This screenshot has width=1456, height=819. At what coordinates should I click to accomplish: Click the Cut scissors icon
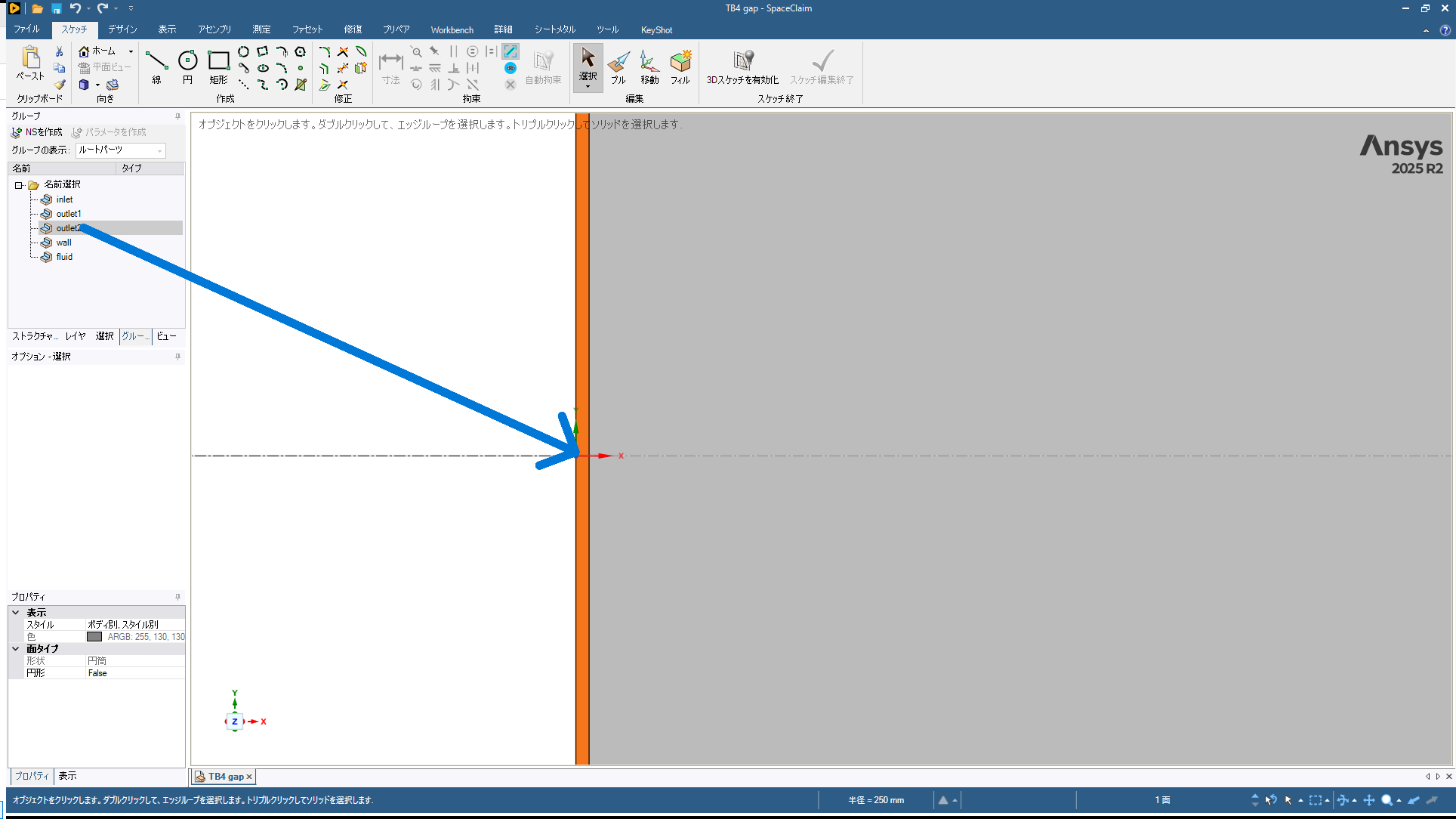60,51
